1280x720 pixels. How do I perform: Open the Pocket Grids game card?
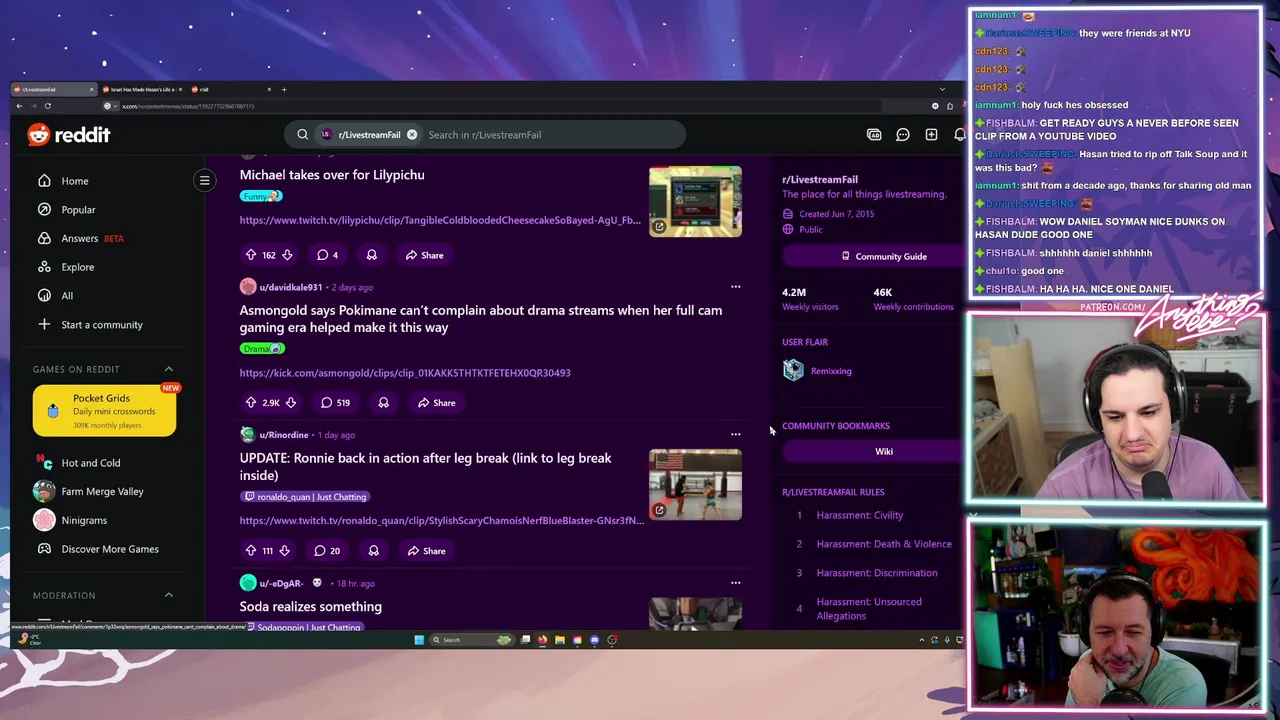[x=104, y=411]
